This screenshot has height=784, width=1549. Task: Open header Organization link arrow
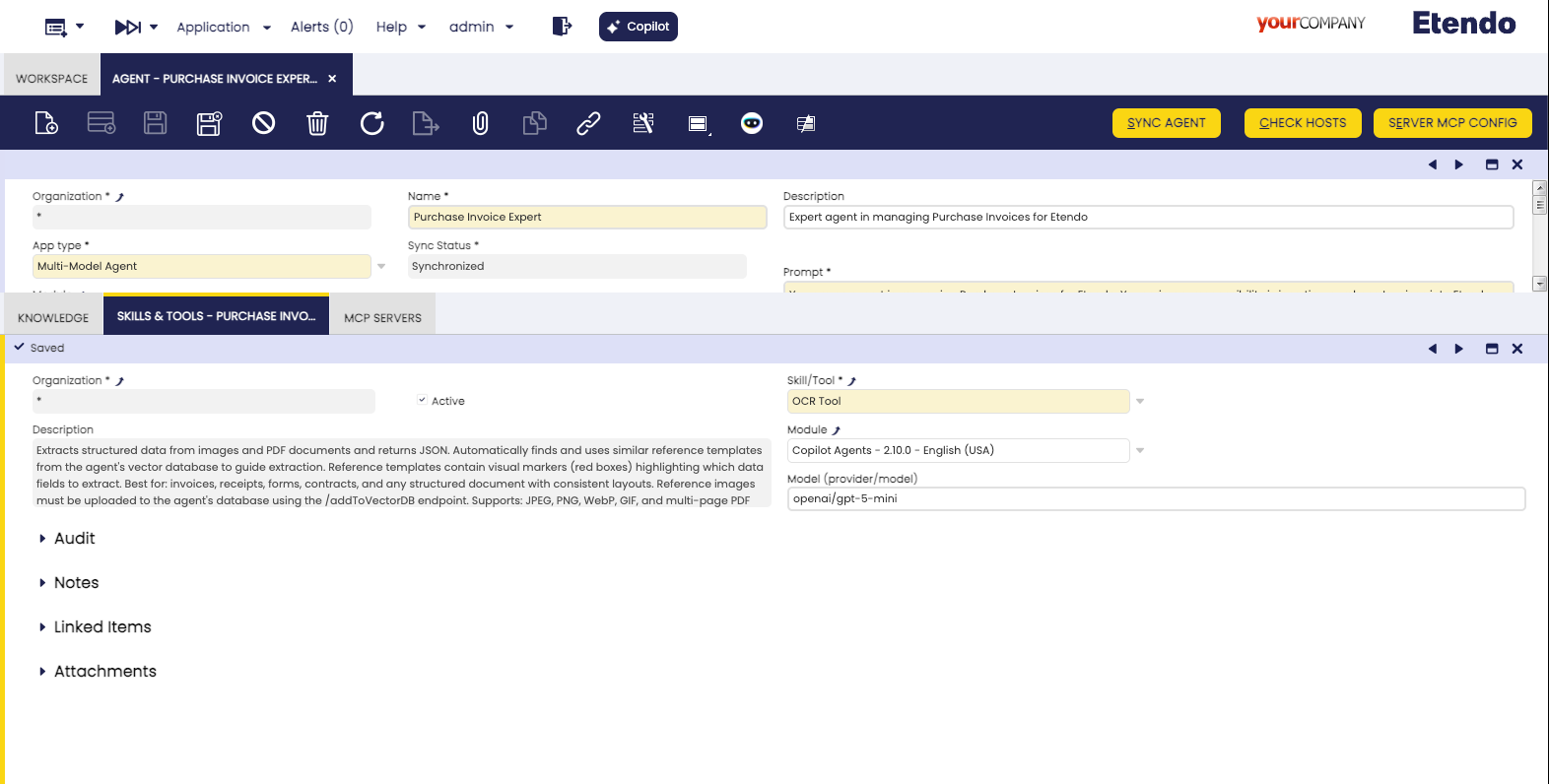coord(120,197)
